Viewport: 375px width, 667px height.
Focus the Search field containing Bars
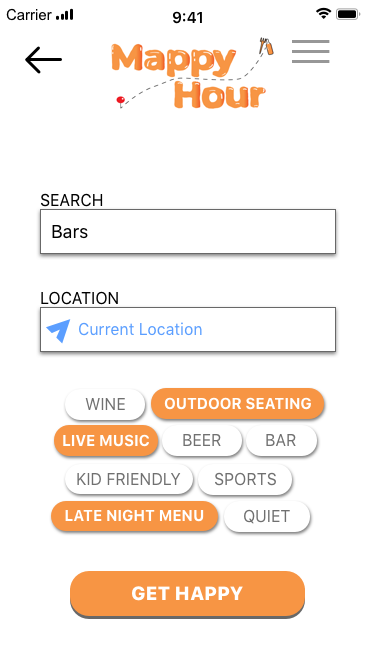(x=188, y=231)
